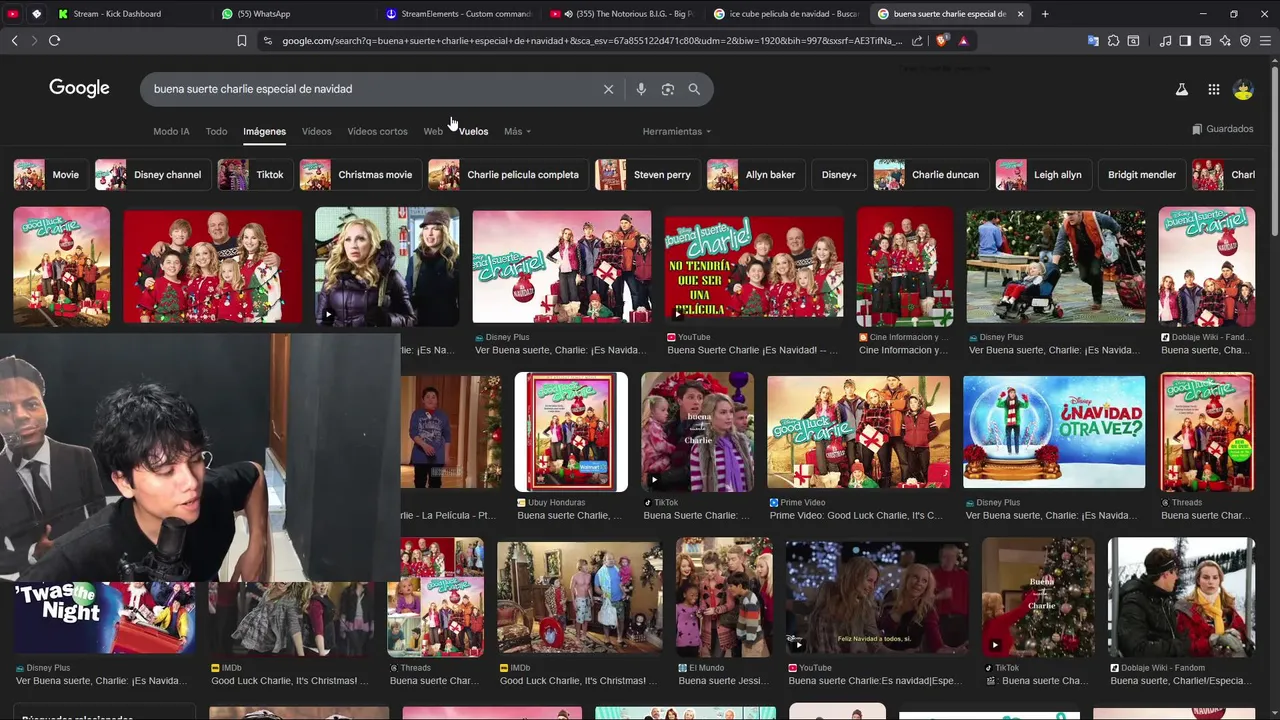
Task: Select the Videos cortos tab
Action: coord(377,131)
